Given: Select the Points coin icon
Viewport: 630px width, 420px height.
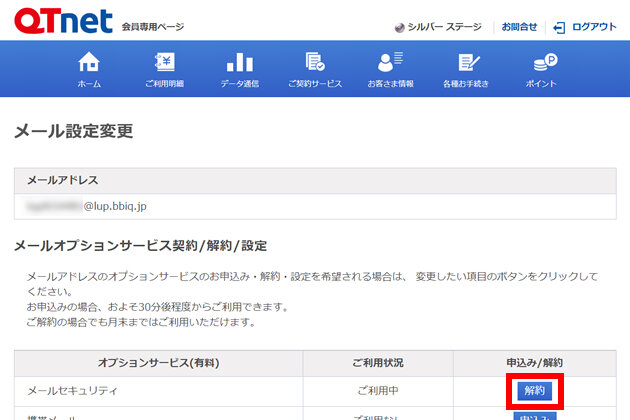Looking at the screenshot, I should pos(543,62).
